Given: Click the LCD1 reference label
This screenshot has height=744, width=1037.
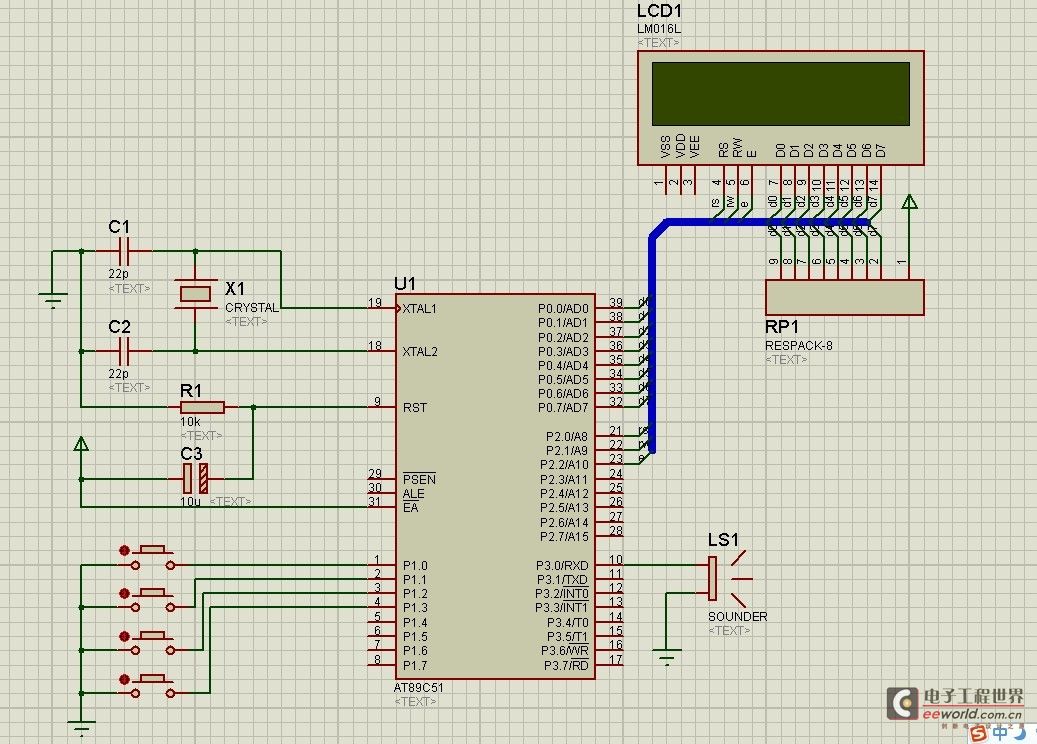Looking at the screenshot, I should click(x=659, y=11).
